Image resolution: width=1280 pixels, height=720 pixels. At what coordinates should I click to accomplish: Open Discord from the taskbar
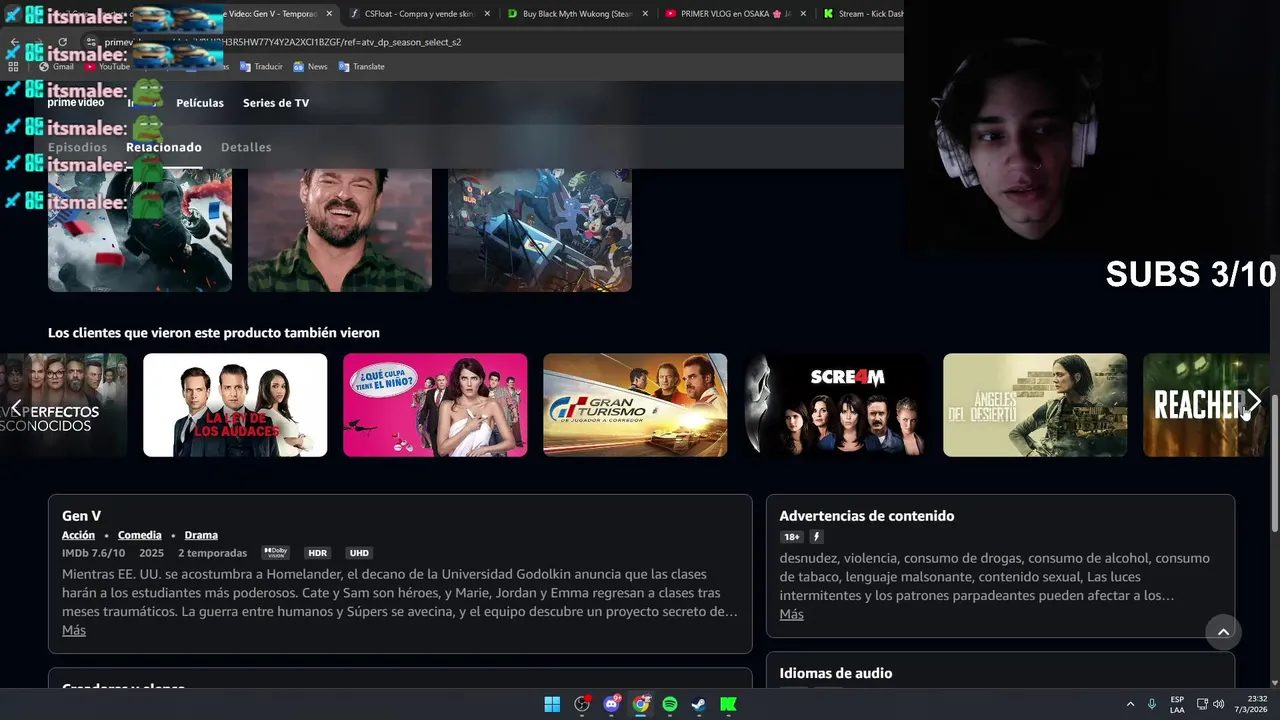point(611,704)
